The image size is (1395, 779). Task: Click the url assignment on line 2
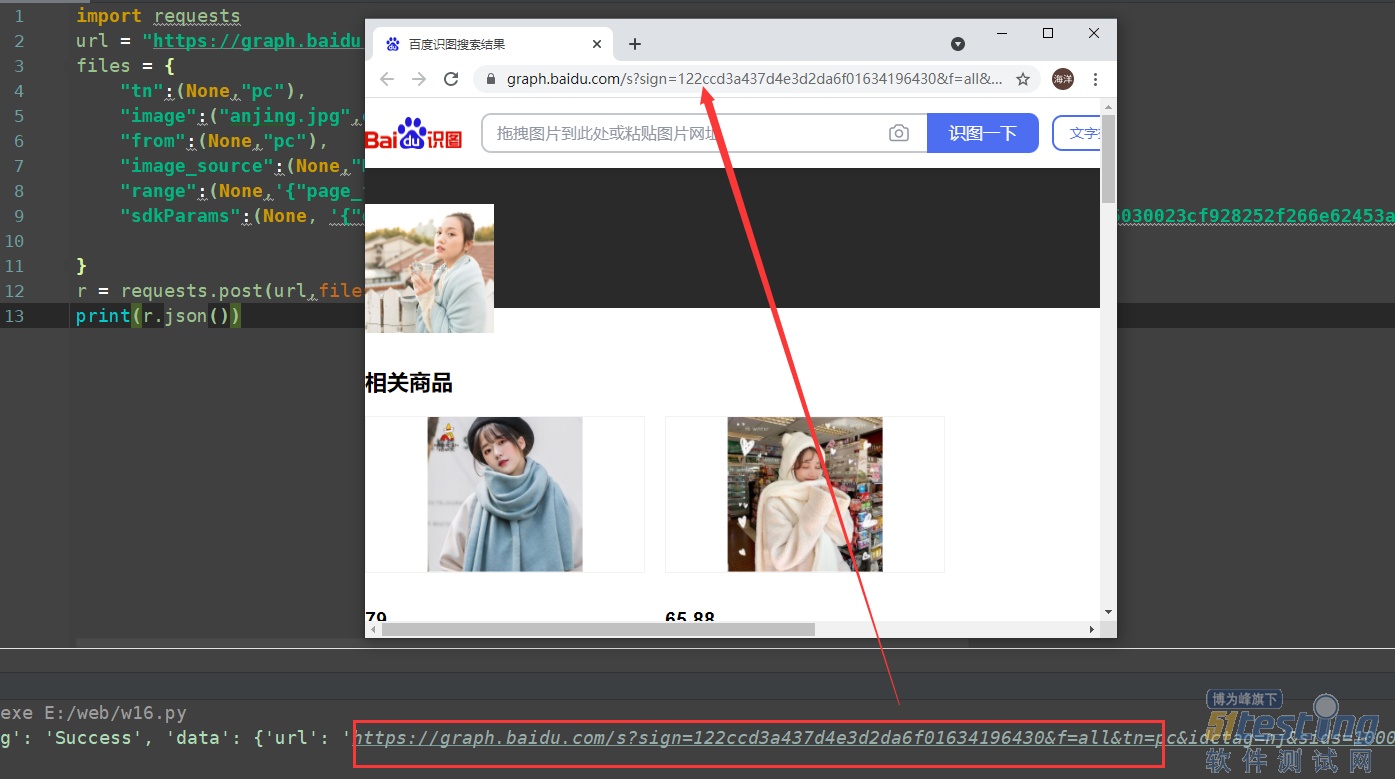coord(219,41)
